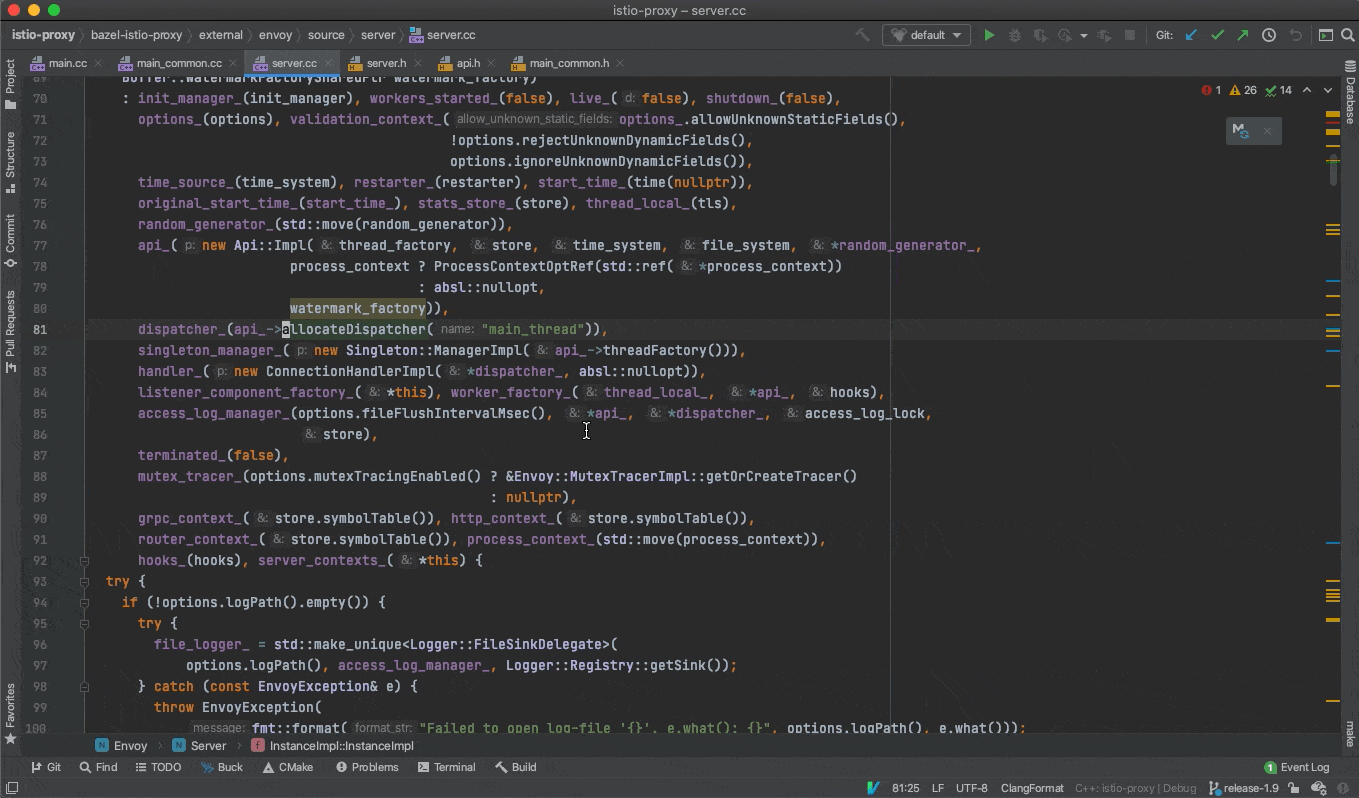Switch to the server.h tab

point(385,63)
